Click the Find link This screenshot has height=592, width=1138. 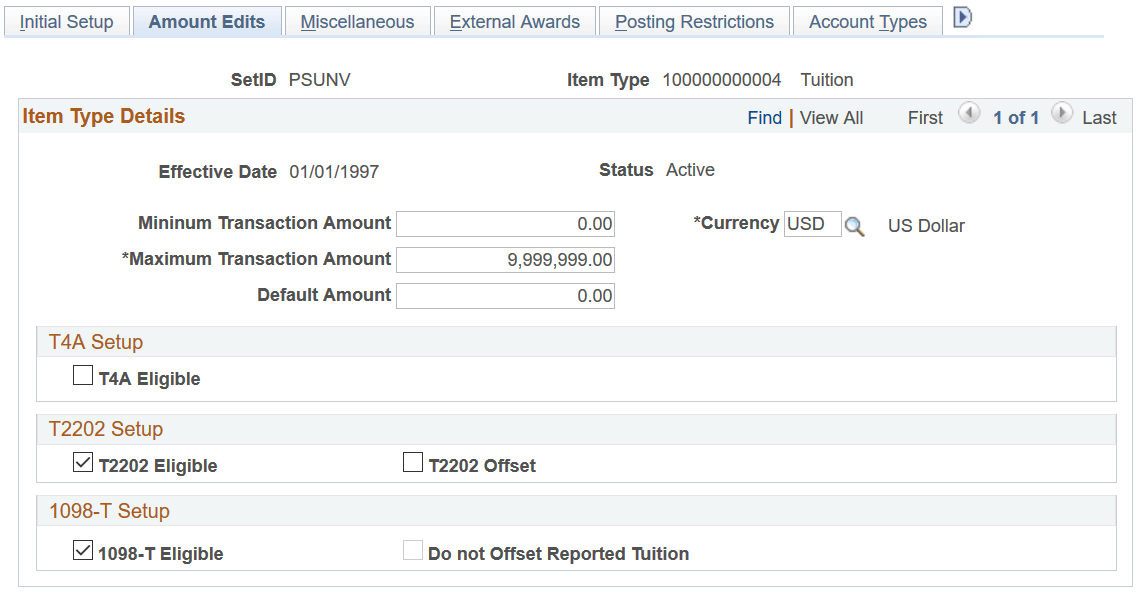764,118
